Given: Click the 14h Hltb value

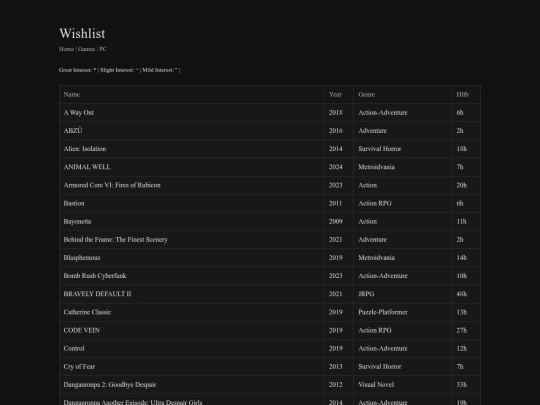Looking at the screenshot, I should [461, 258].
